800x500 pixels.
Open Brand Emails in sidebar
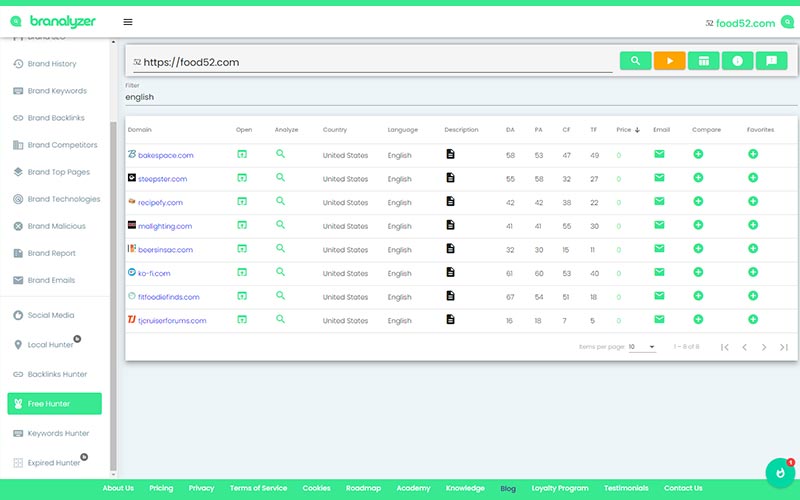pyautogui.click(x=51, y=280)
